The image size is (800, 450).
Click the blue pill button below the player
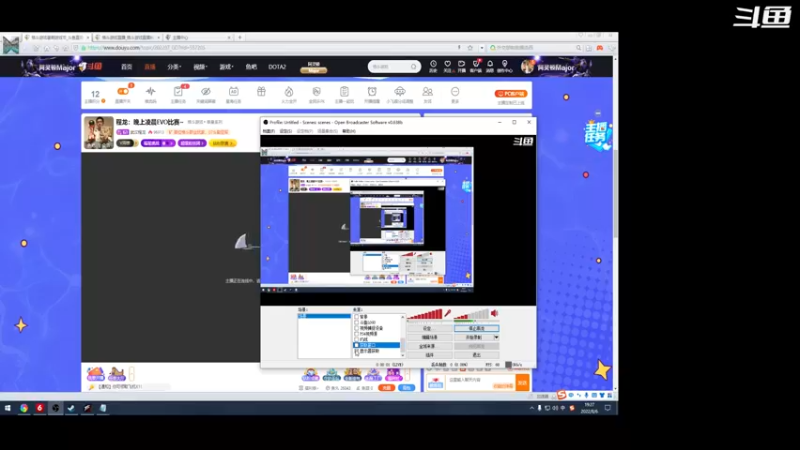407,388
